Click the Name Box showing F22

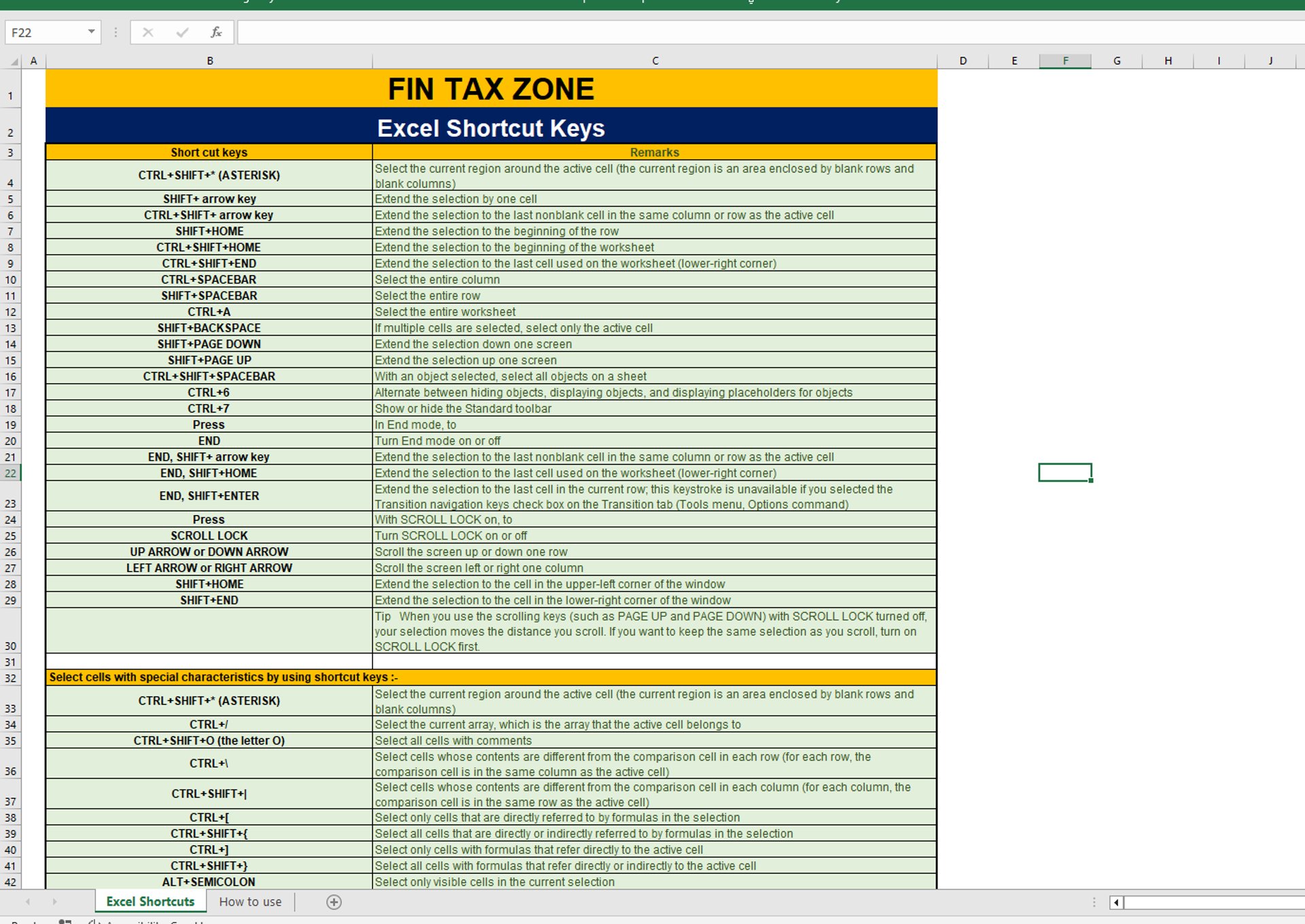click(x=44, y=32)
